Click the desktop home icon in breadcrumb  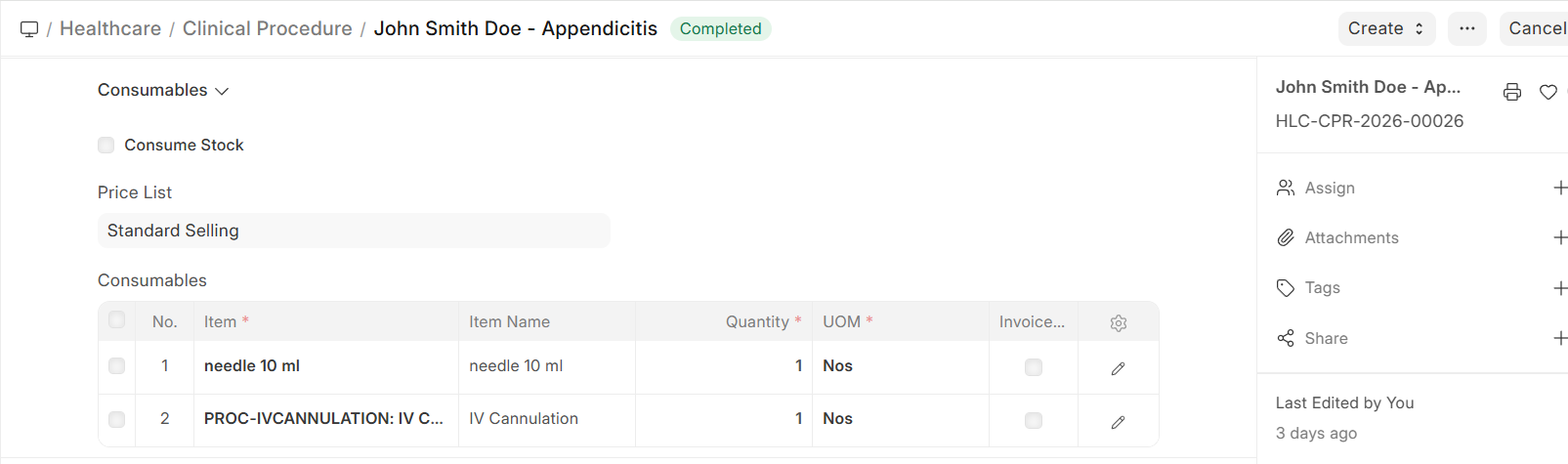[29, 29]
